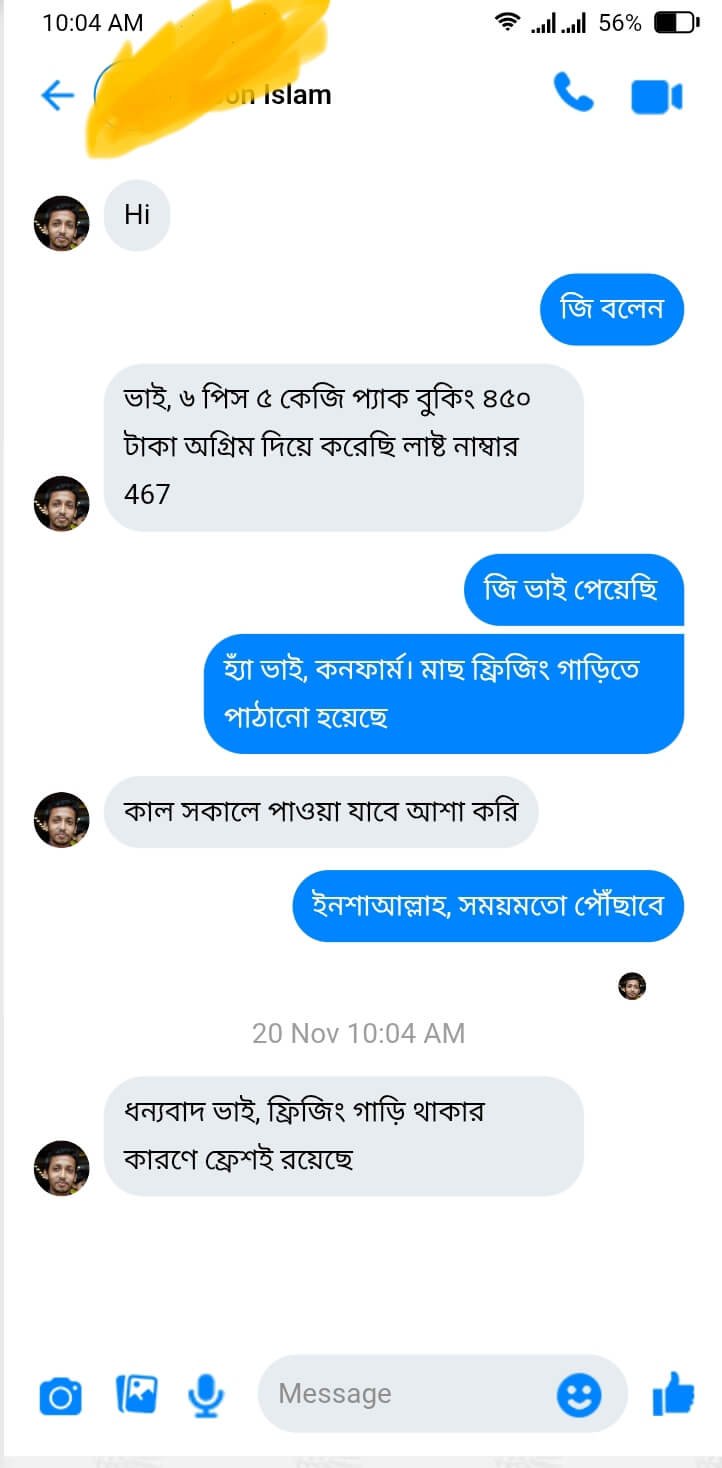Open the emoji picker
Screen dimensions: 722x1468
579,1394
